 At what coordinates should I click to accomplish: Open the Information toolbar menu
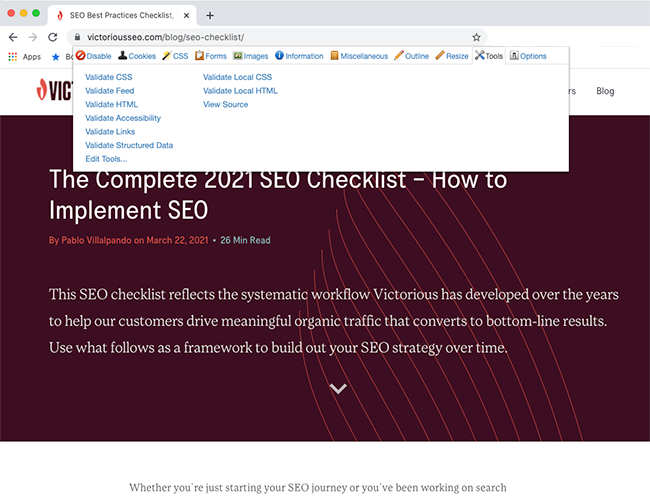[299, 56]
